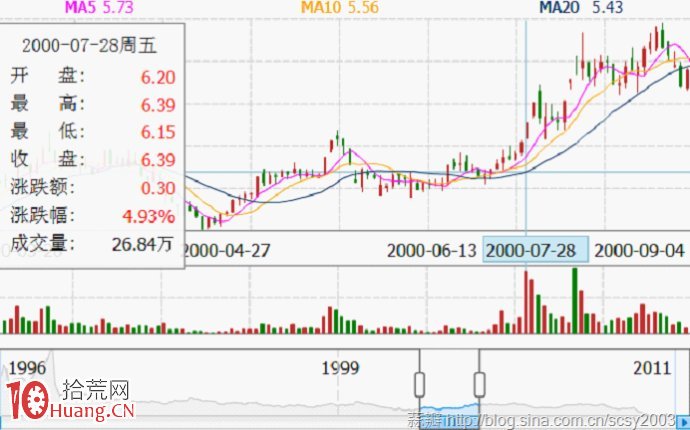Click the 2011 year on overview timeline

click(x=652, y=368)
